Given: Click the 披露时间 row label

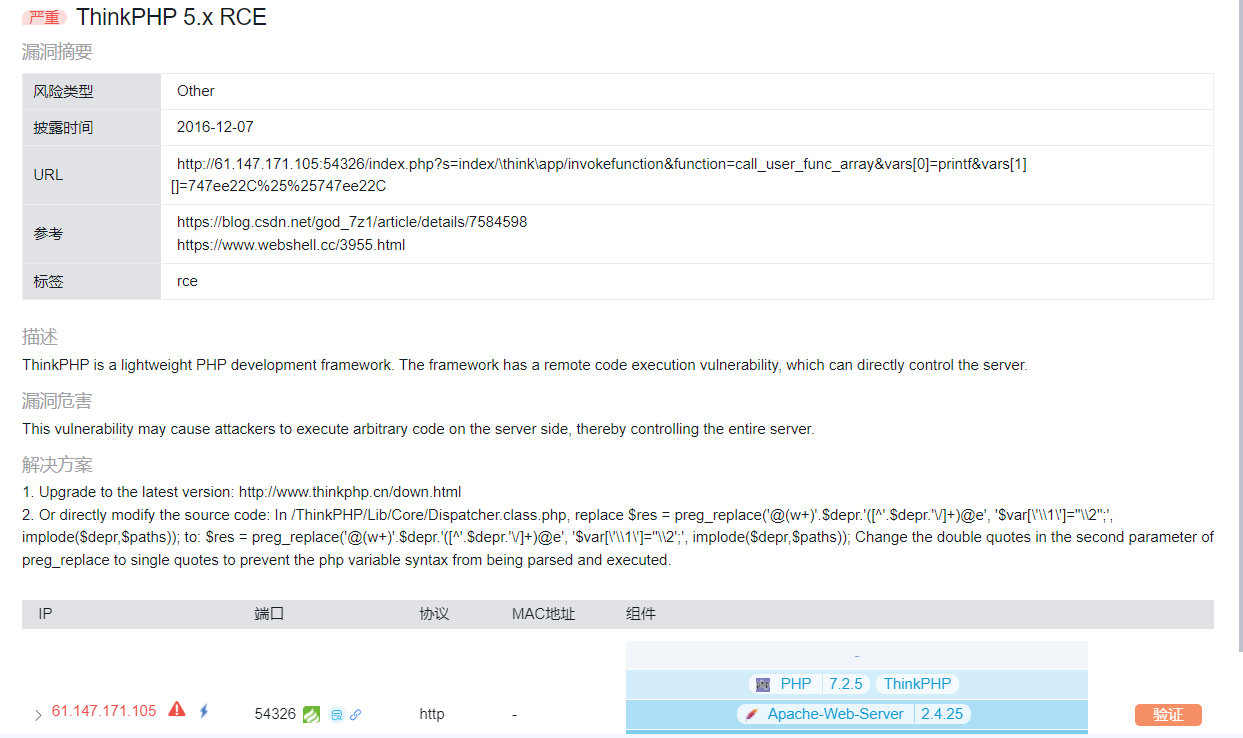Looking at the screenshot, I should coord(63,128).
